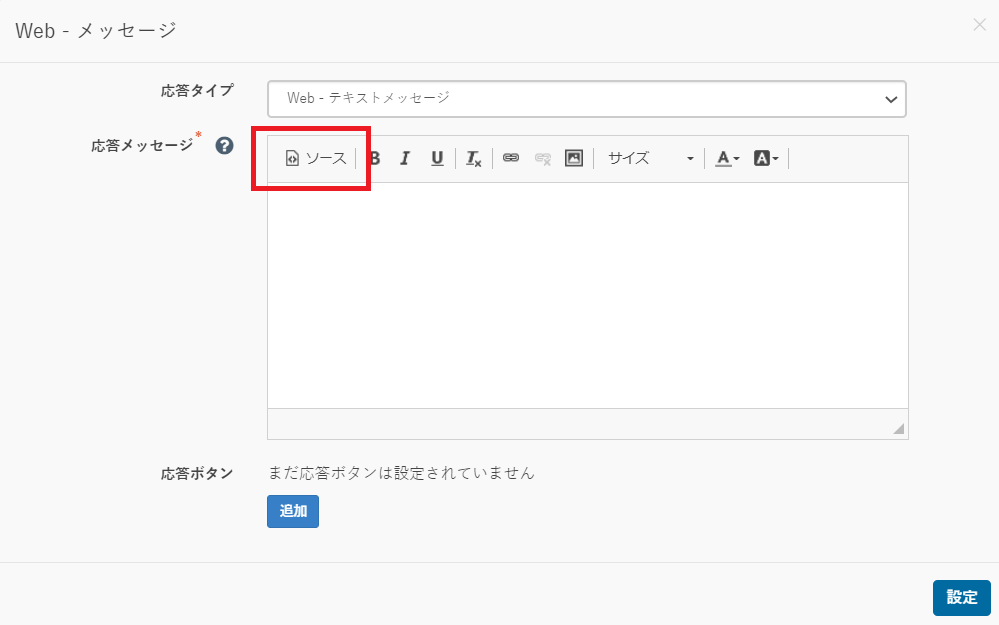Click the help icon next to 応答メッセージ
Viewport: 999px width, 625px height.
224,146
